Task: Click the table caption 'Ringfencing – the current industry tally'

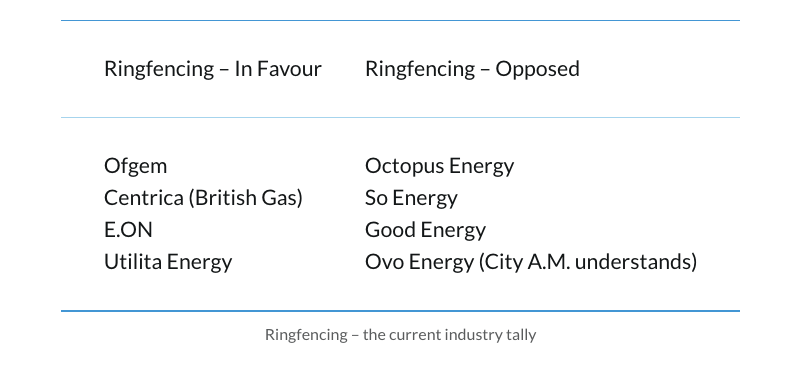Action: pyautogui.click(x=401, y=334)
